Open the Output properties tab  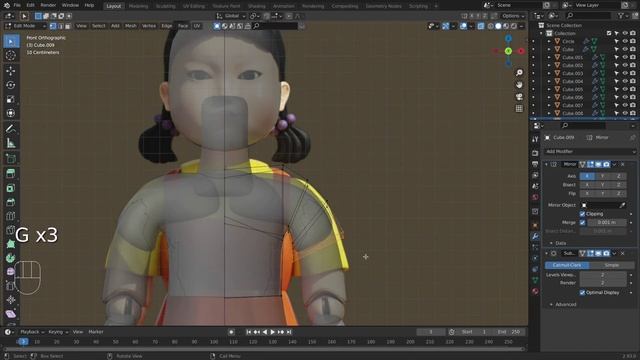pos(535,164)
